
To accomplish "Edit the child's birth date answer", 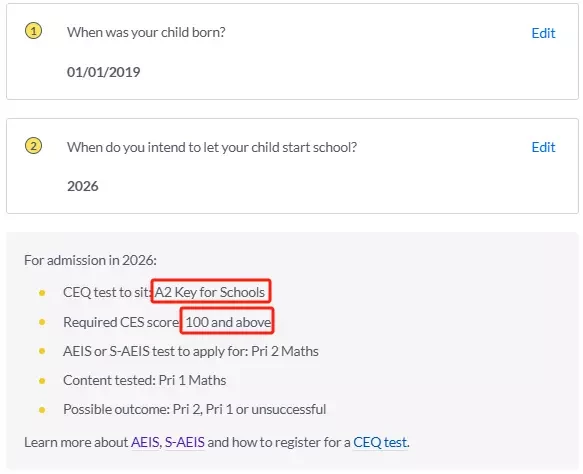I will [543, 33].
